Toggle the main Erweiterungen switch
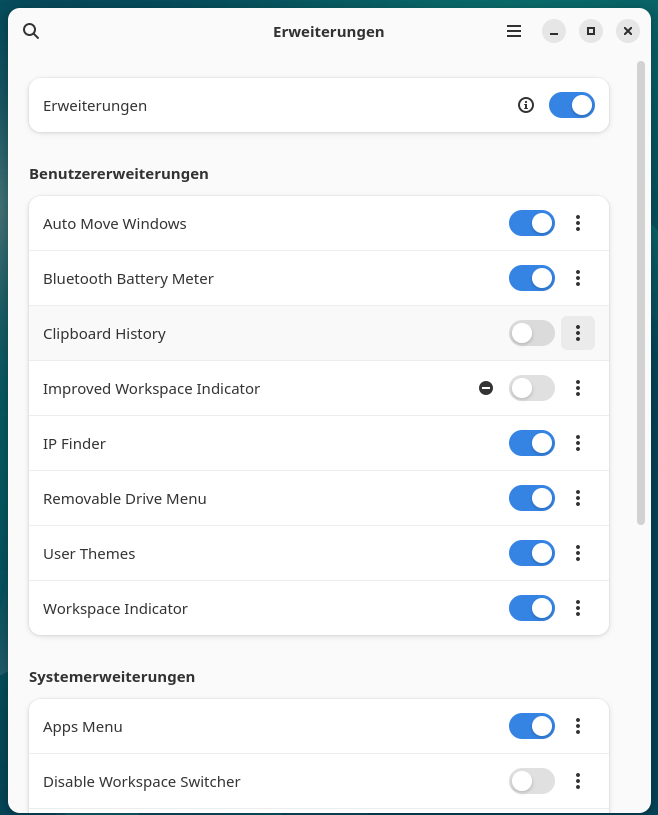This screenshot has height=815, width=658. (x=571, y=104)
